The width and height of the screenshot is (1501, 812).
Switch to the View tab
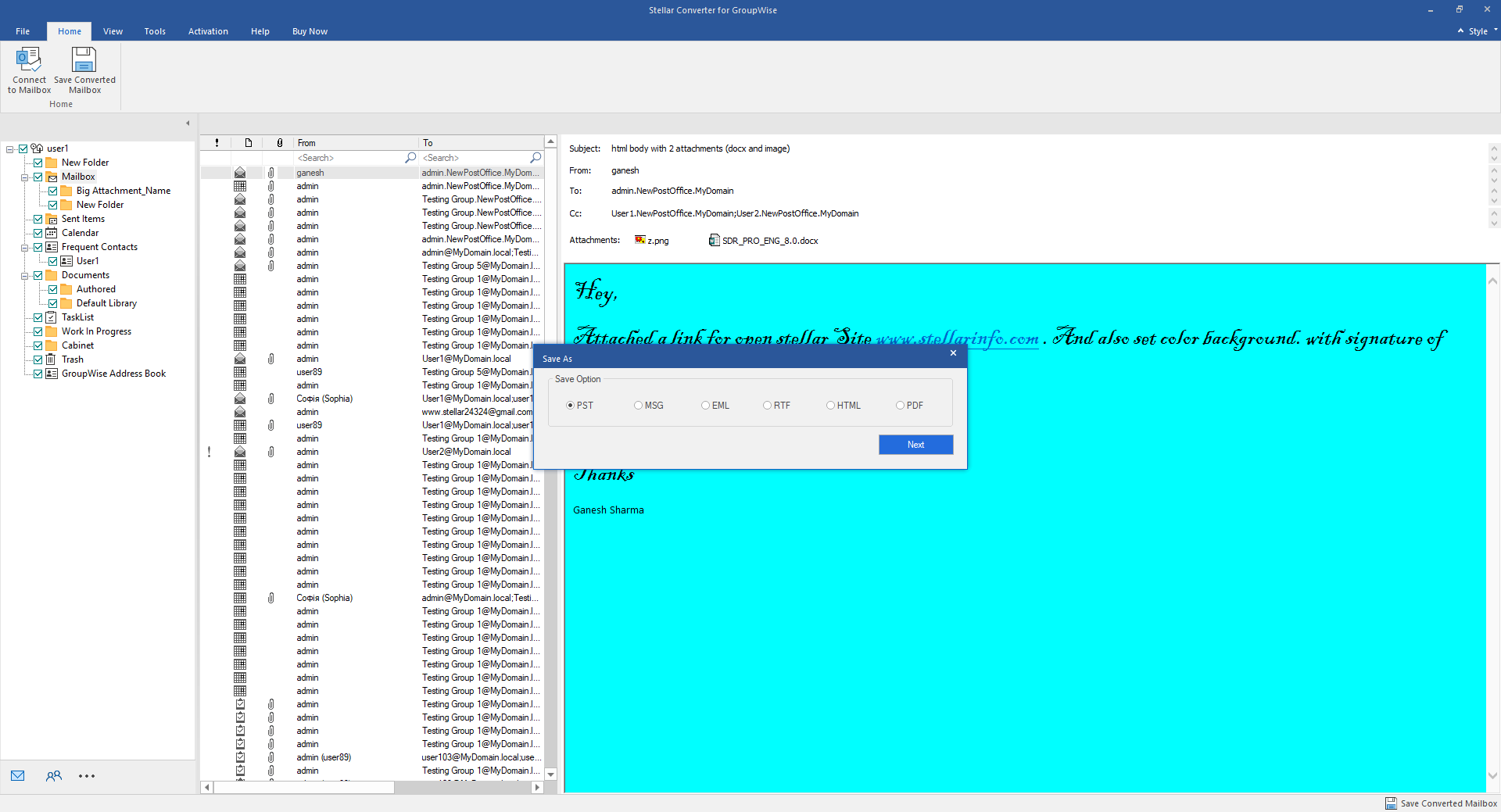point(113,31)
